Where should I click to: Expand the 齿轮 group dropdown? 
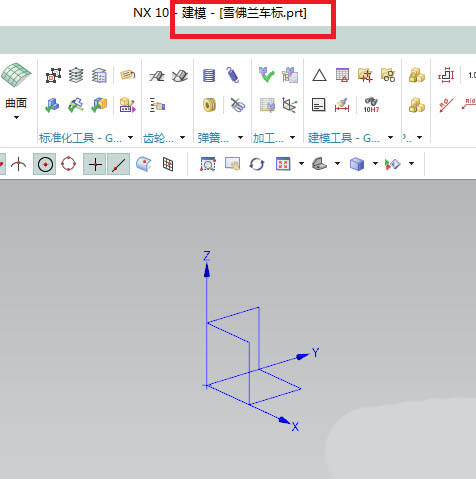(183, 137)
